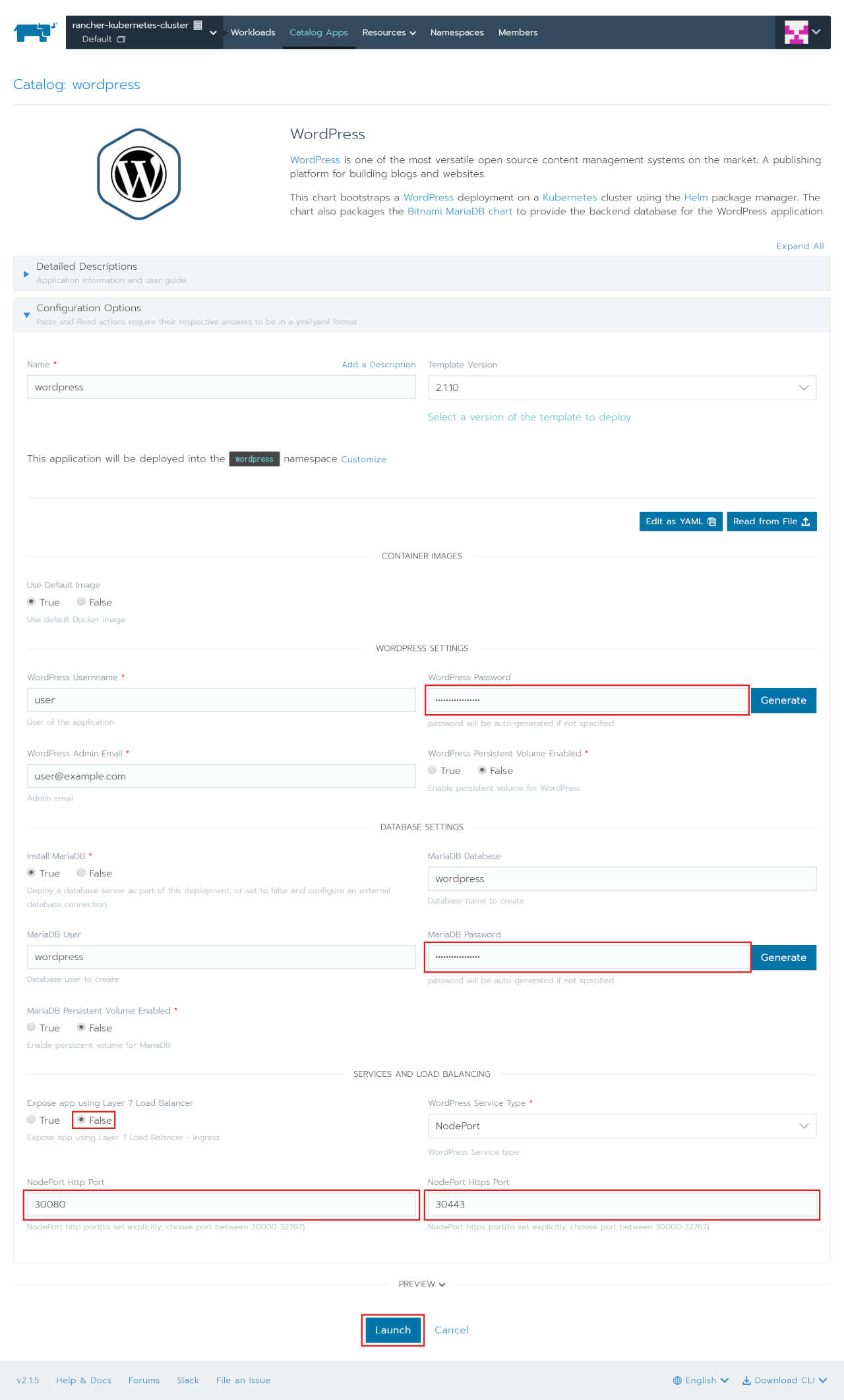Click the Launch button
Screen dimensions: 844x1400
click(392, 1330)
